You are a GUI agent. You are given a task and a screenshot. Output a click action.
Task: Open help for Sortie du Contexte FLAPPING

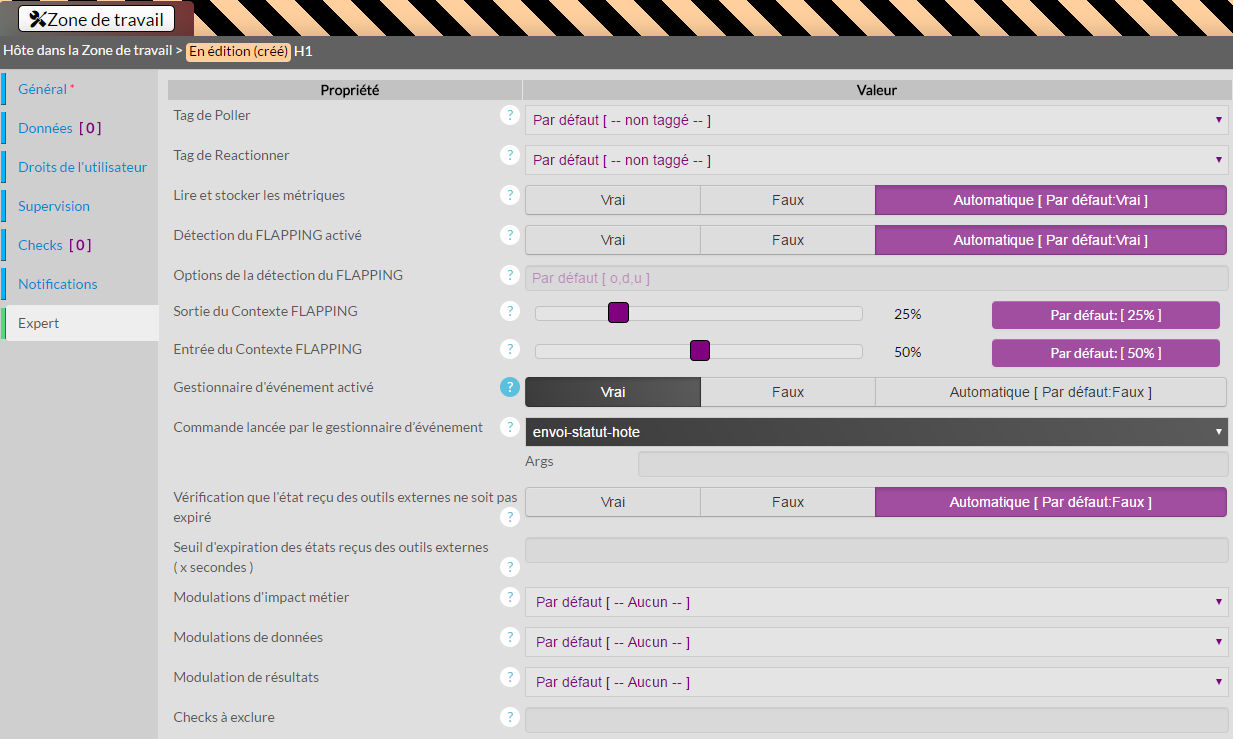(x=510, y=311)
